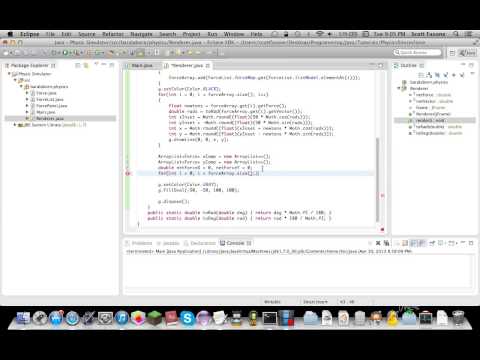Screen dimensions: 480x360
Task: Open Terminal from the Dock
Action: (269, 318)
